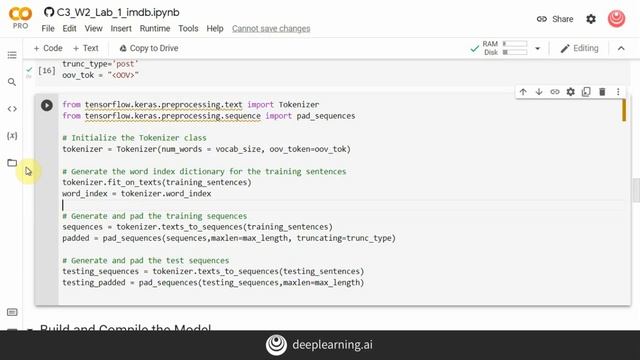This screenshot has height=360, width=640.
Task: Open the Edit menu
Action: pos(69,29)
